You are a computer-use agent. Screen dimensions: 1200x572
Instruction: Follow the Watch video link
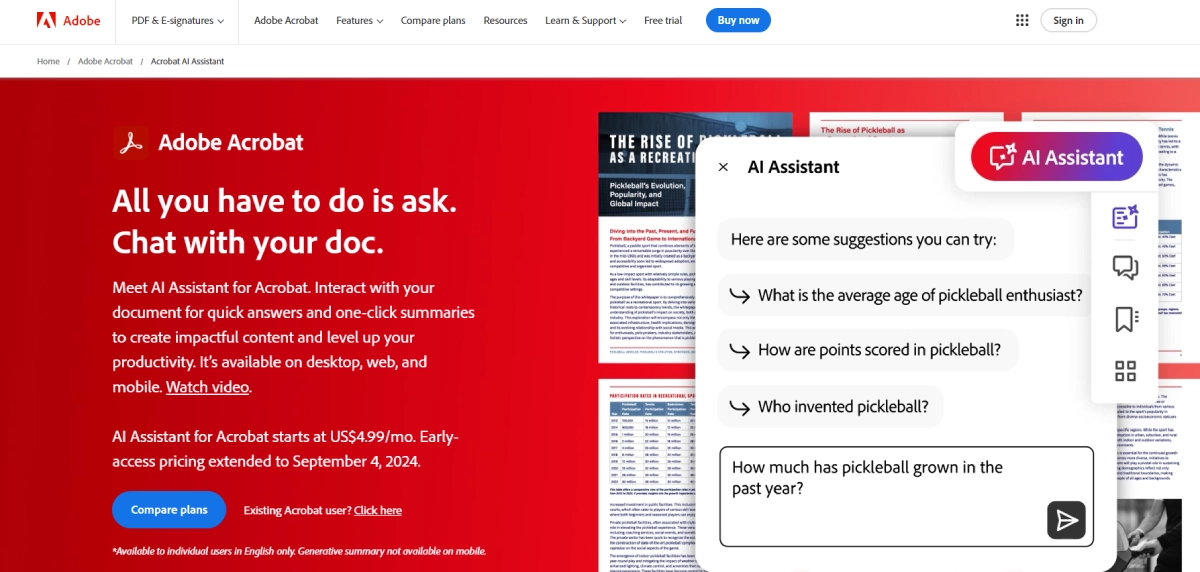207,387
